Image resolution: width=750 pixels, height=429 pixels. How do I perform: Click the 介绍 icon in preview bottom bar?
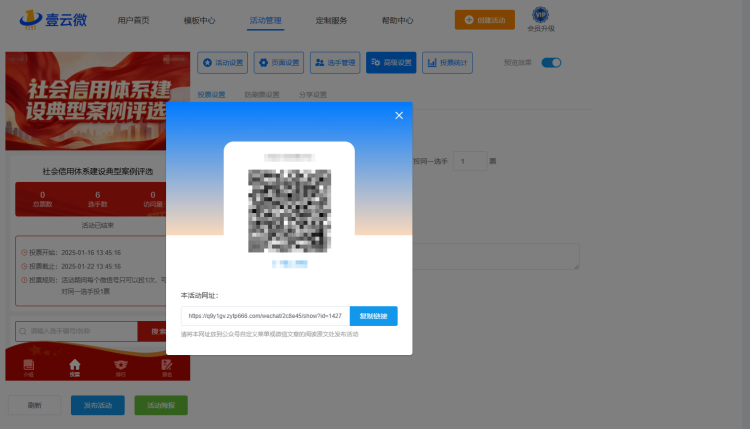click(29, 368)
